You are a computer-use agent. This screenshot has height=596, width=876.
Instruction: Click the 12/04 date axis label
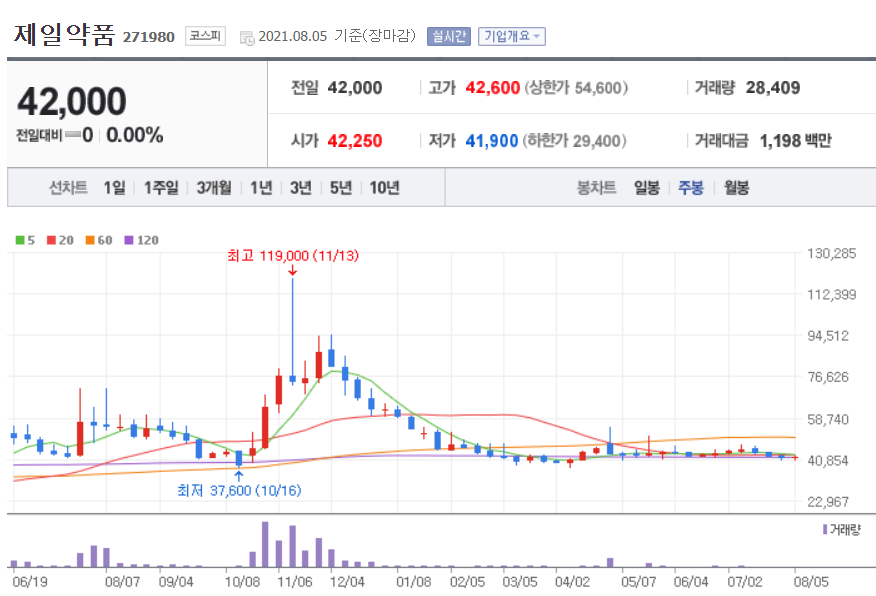pos(347,582)
